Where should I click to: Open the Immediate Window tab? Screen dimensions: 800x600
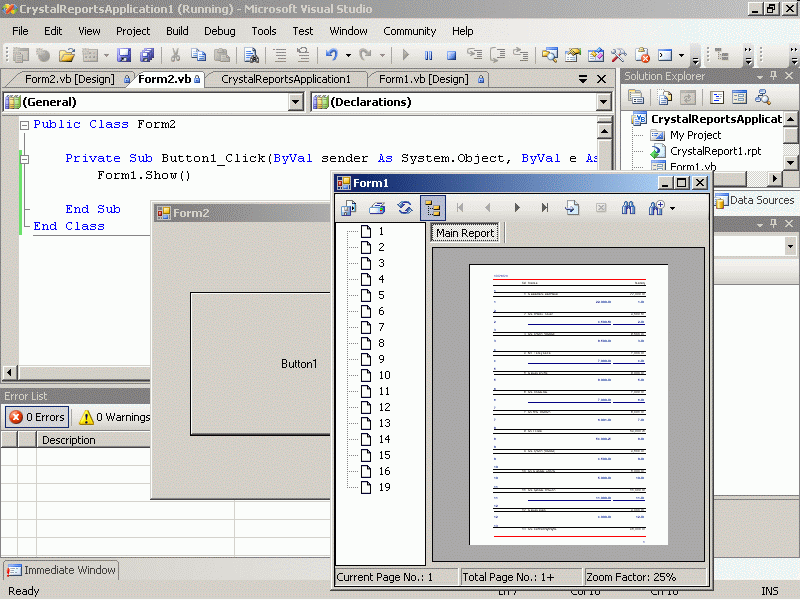click(x=62, y=570)
